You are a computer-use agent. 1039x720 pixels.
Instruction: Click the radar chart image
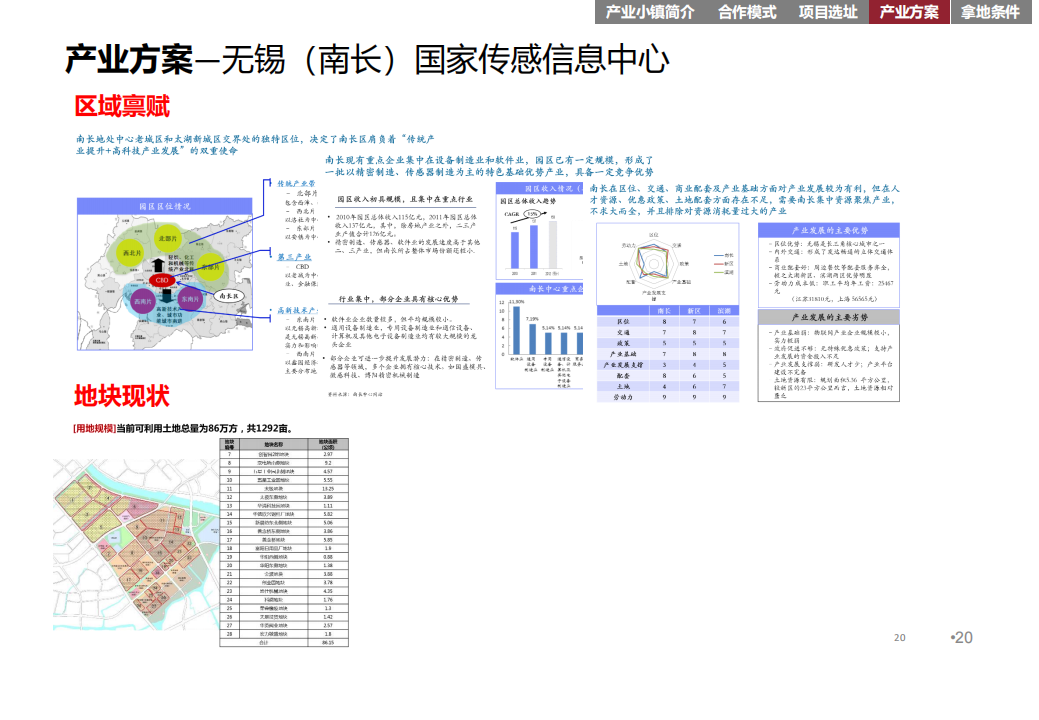tap(667, 264)
